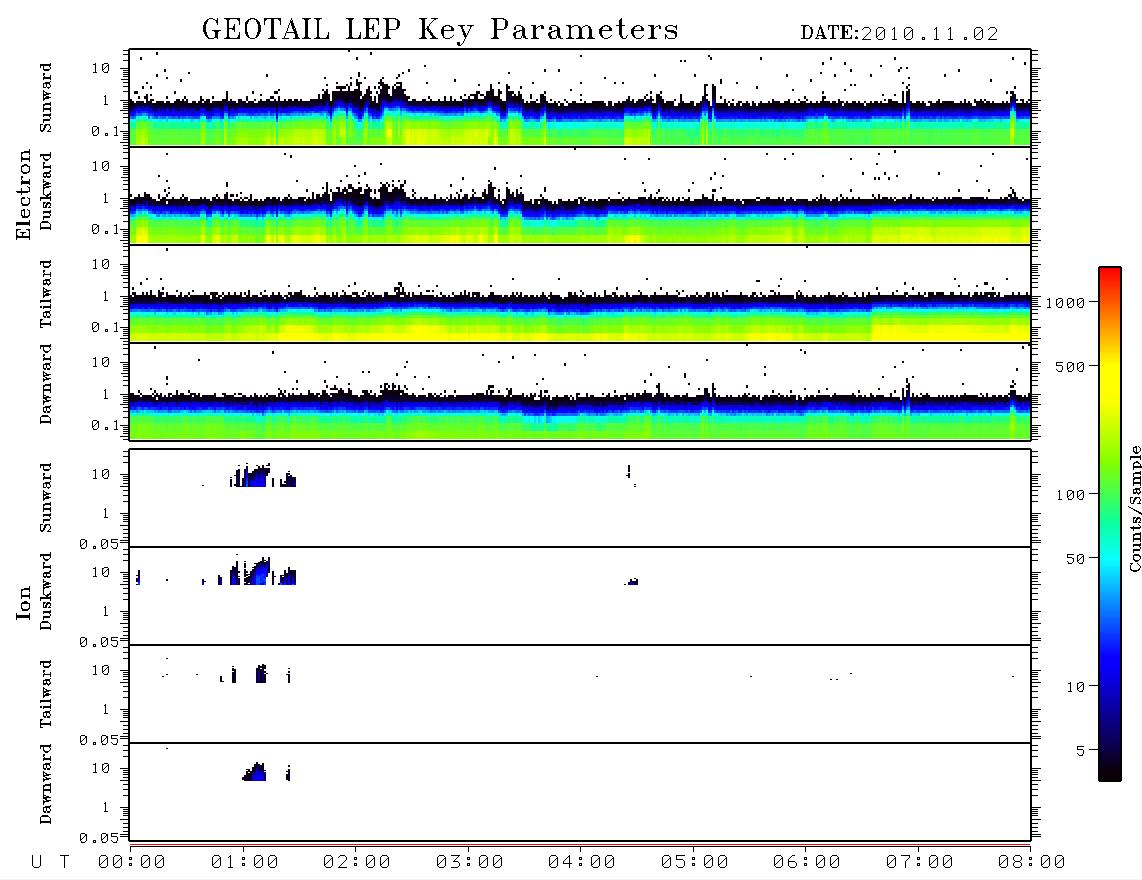1142x880 pixels.
Task: Click the "100" colorbar tick label
Action: pyautogui.click(x=1070, y=495)
